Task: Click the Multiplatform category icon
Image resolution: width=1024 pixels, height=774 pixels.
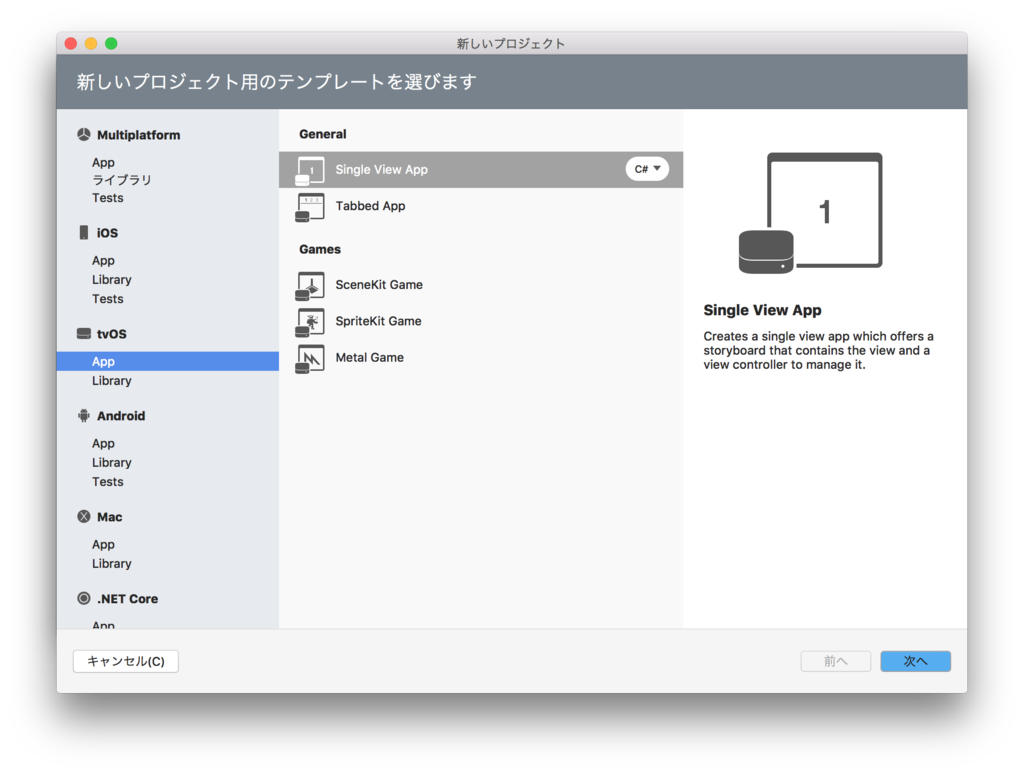Action: pos(84,135)
